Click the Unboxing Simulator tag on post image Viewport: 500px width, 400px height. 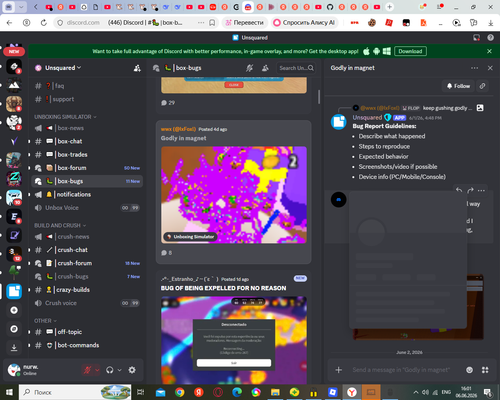tap(190, 237)
